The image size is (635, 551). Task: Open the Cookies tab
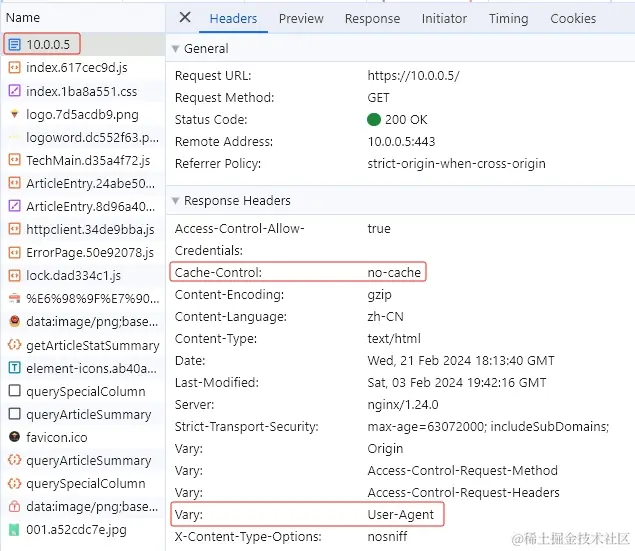573,18
